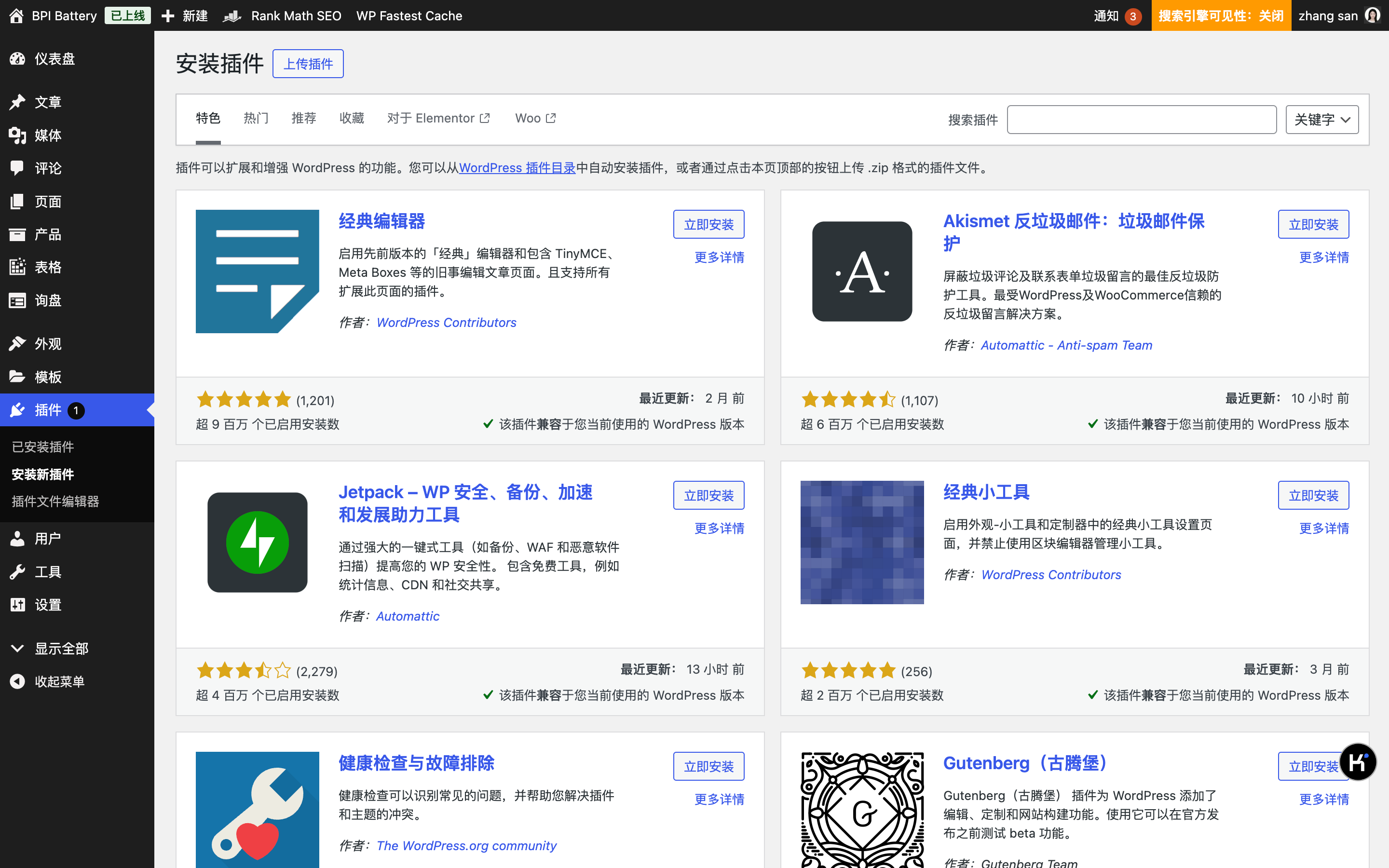Image resolution: width=1389 pixels, height=868 pixels.
Task: Click the Comments speech bubble icon
Action: (x=17, y=168)
